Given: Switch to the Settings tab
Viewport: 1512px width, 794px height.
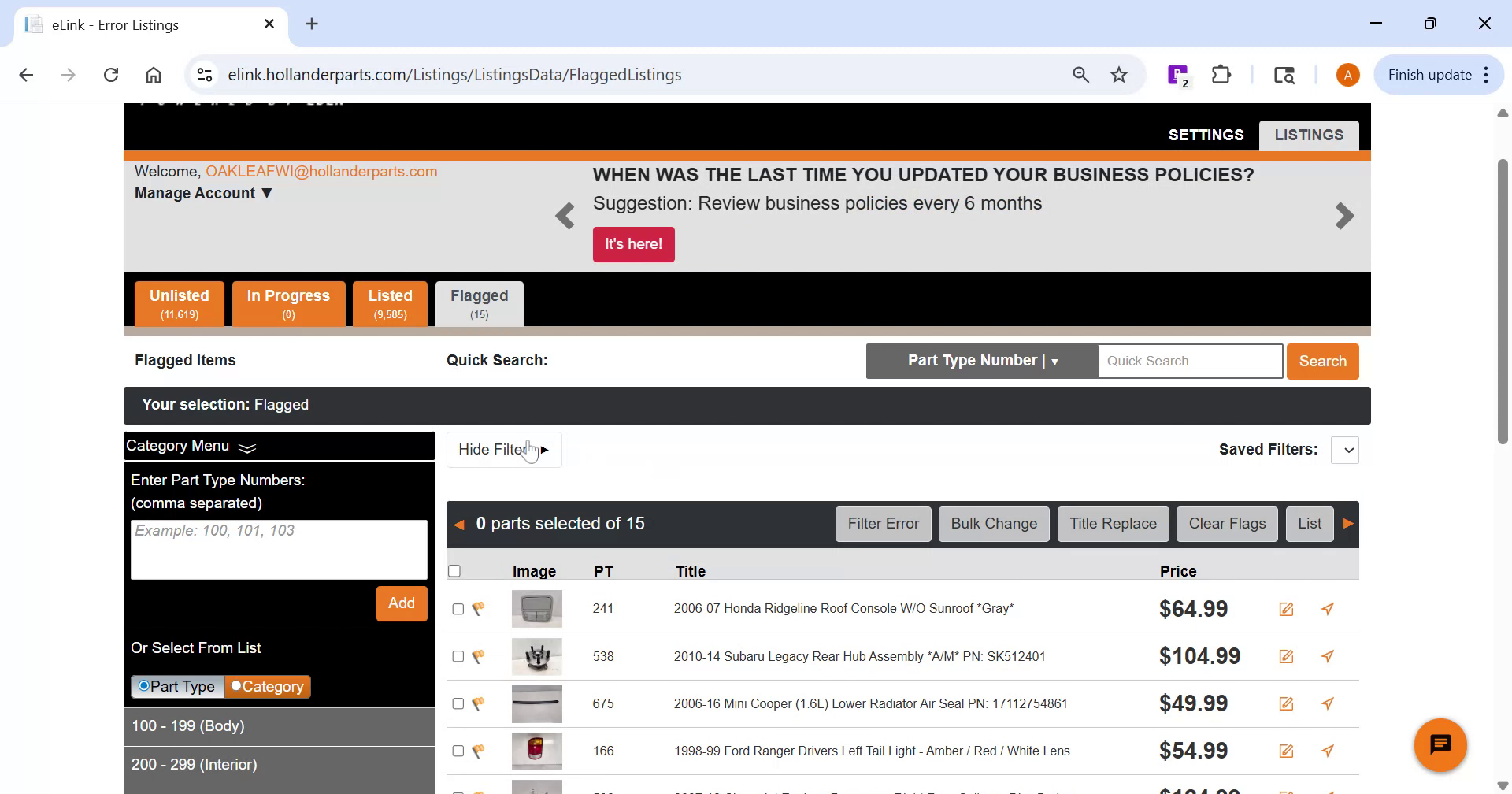Looking at the screenshot, I should [x=1206, y=135].
